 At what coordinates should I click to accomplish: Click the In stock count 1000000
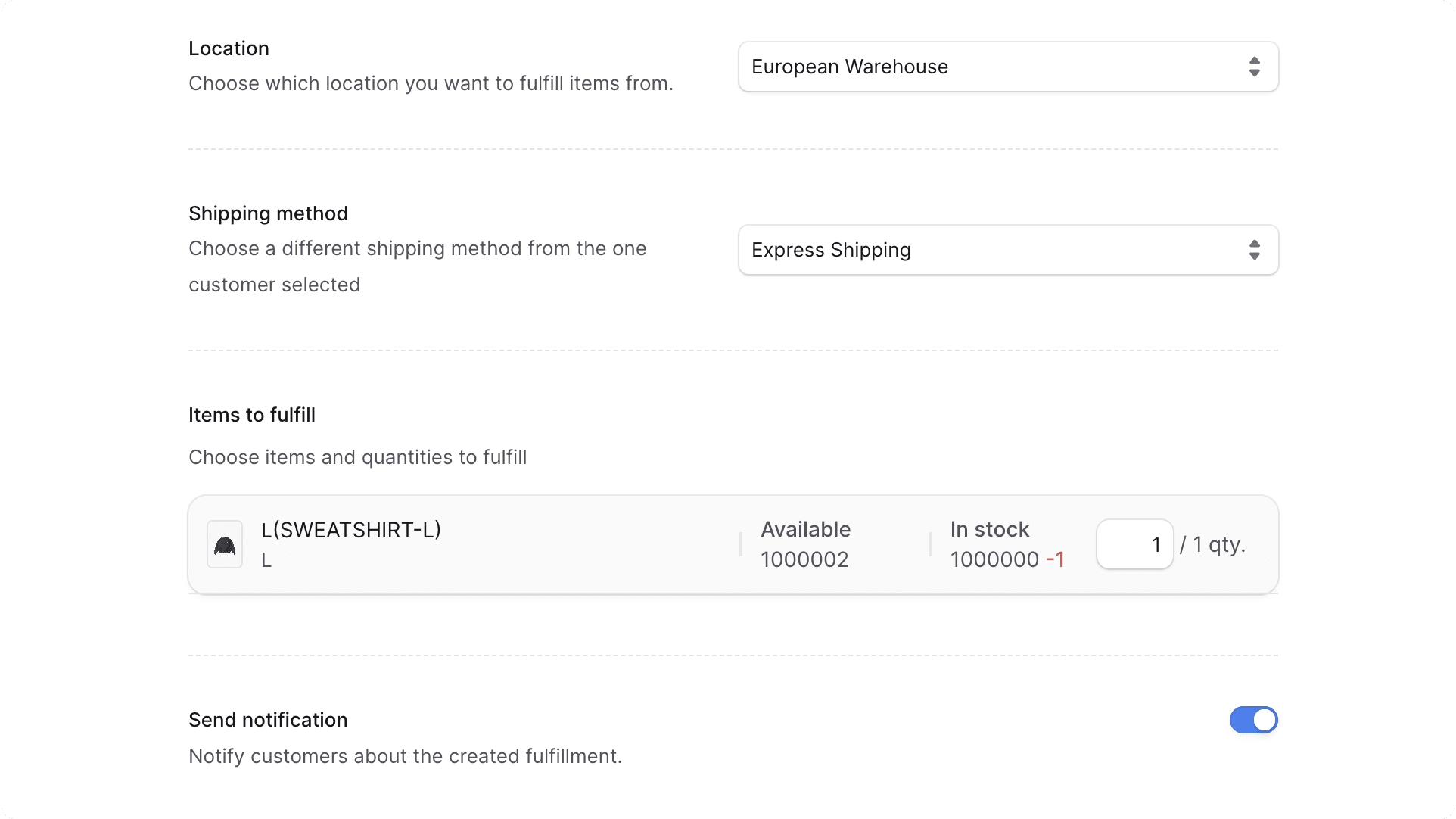coord(994,560)
